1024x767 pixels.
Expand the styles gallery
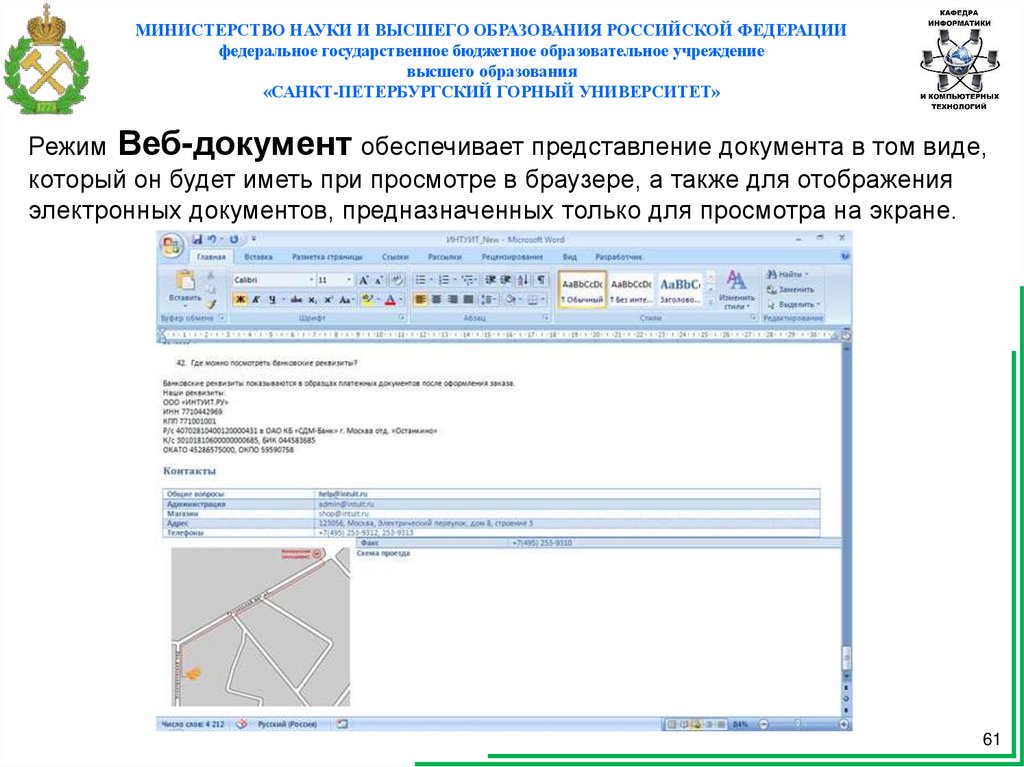coord(711,302)
